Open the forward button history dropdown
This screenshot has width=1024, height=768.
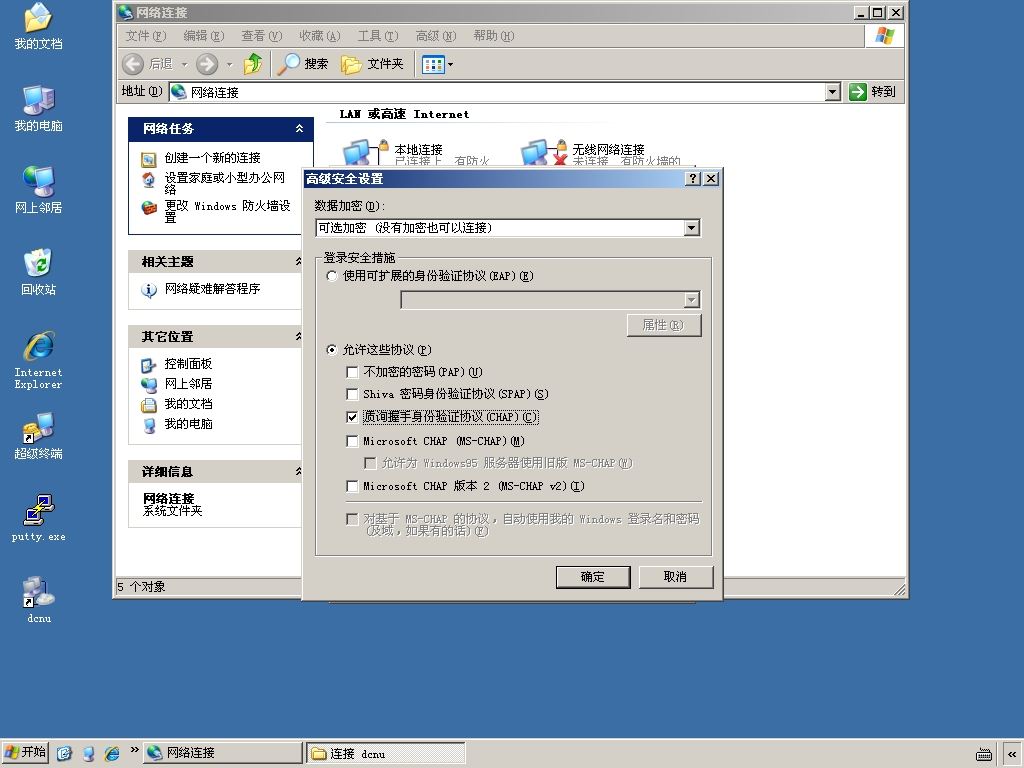tap(229, 64)
